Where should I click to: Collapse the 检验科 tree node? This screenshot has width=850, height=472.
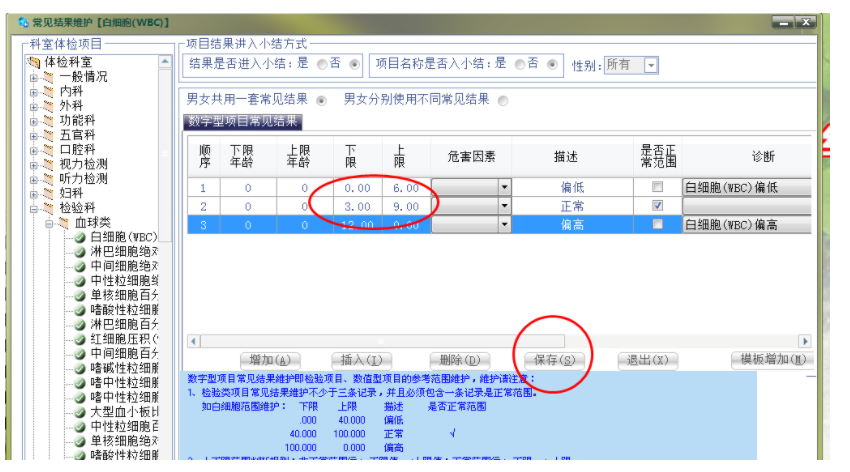(34, 209)
